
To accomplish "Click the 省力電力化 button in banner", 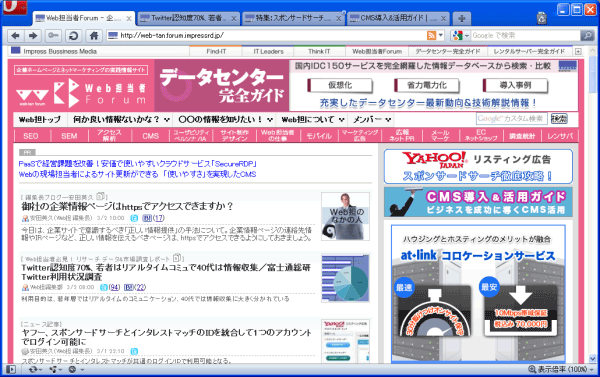I will [x=427, y=85].
